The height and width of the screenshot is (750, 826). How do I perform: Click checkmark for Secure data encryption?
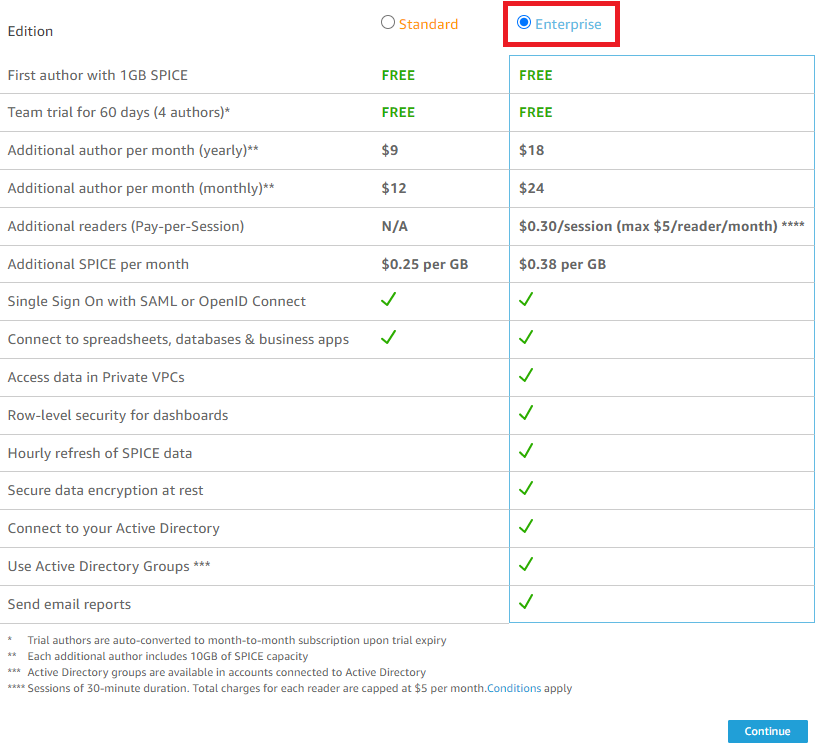click(526, 488)
